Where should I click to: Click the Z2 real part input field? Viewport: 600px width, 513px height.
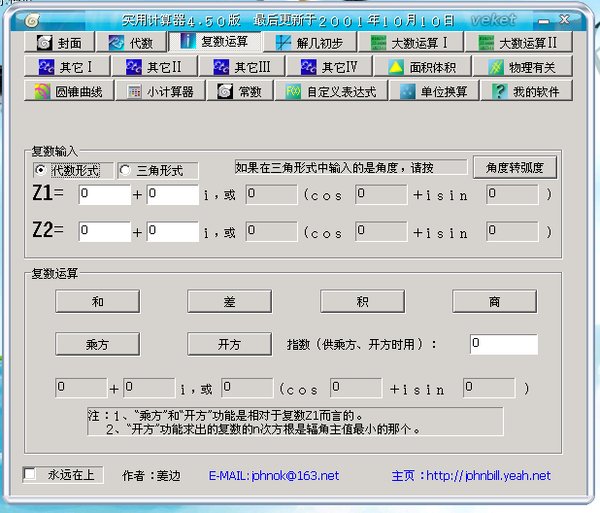[104, 231]
